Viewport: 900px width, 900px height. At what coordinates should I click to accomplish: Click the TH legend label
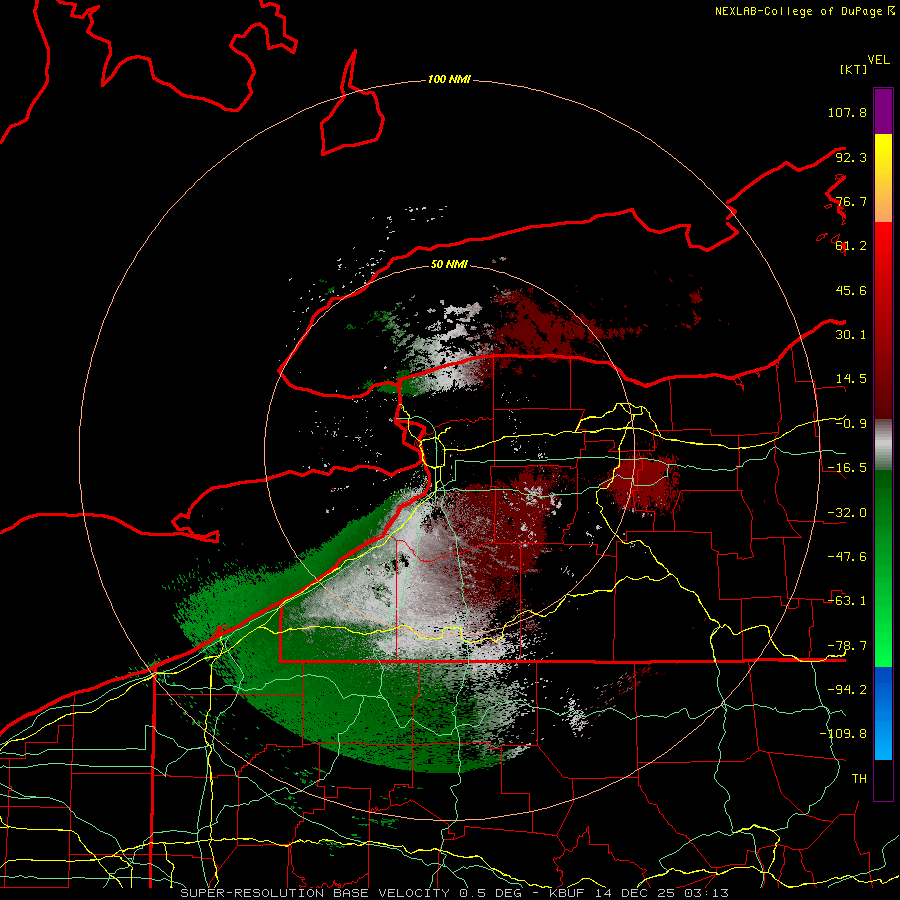click(x=859, y=779)
